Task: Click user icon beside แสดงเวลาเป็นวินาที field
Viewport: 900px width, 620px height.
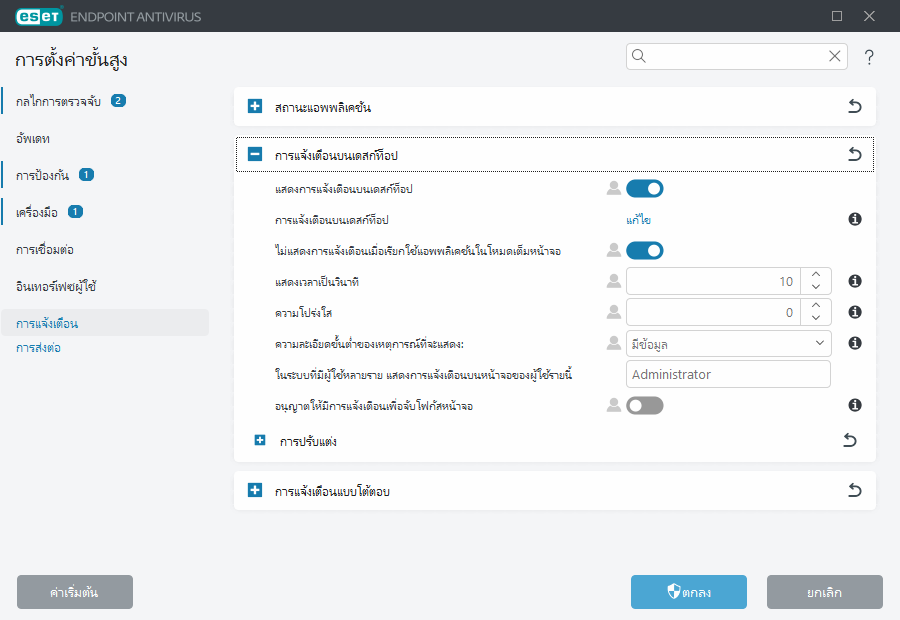Action: [614, 281]
